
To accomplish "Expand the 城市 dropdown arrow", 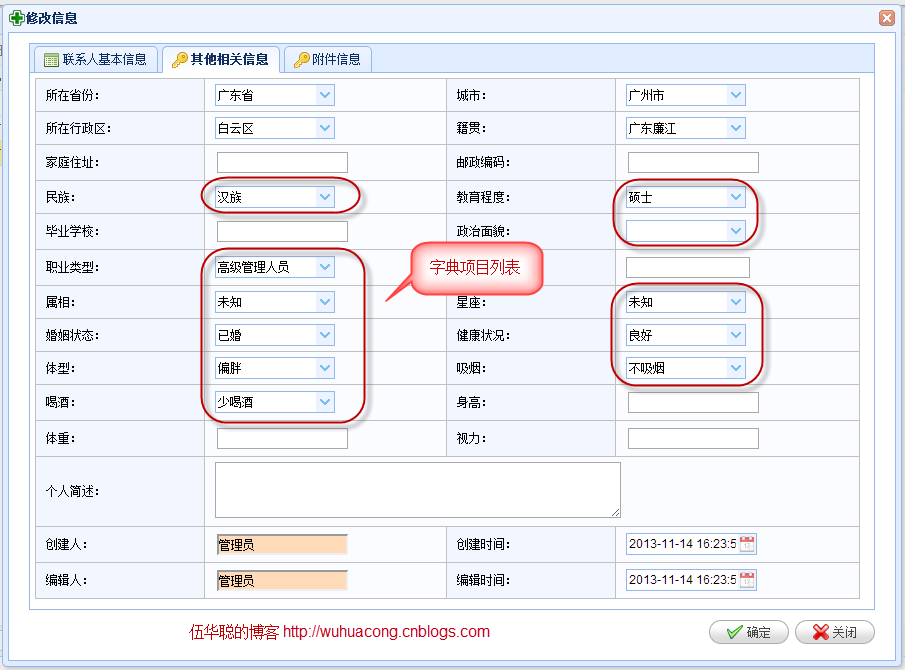I will 736,95.
